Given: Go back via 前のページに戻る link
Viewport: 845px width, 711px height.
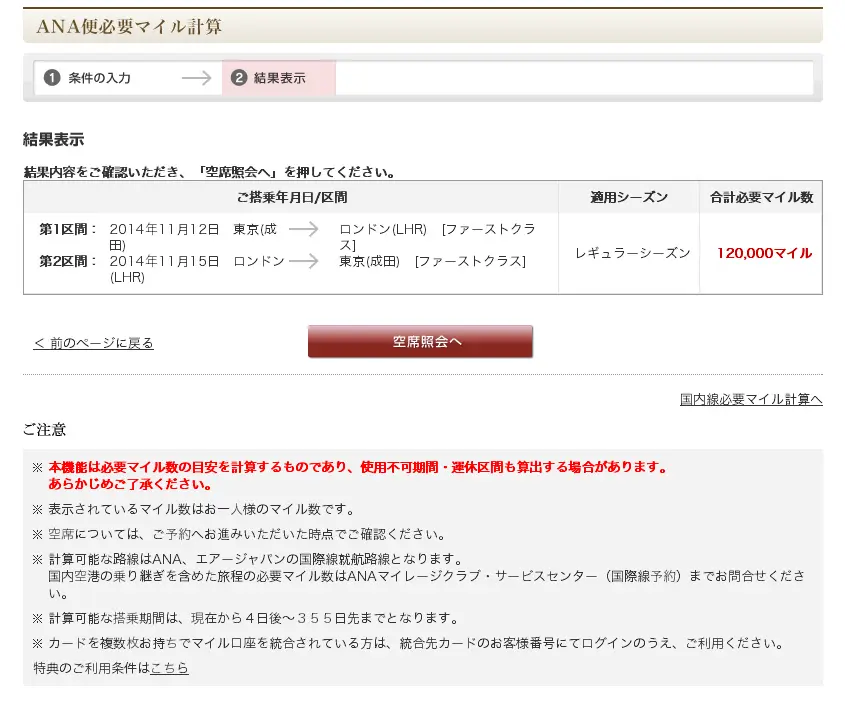Looking at the screenshot, I should (93, 343).
